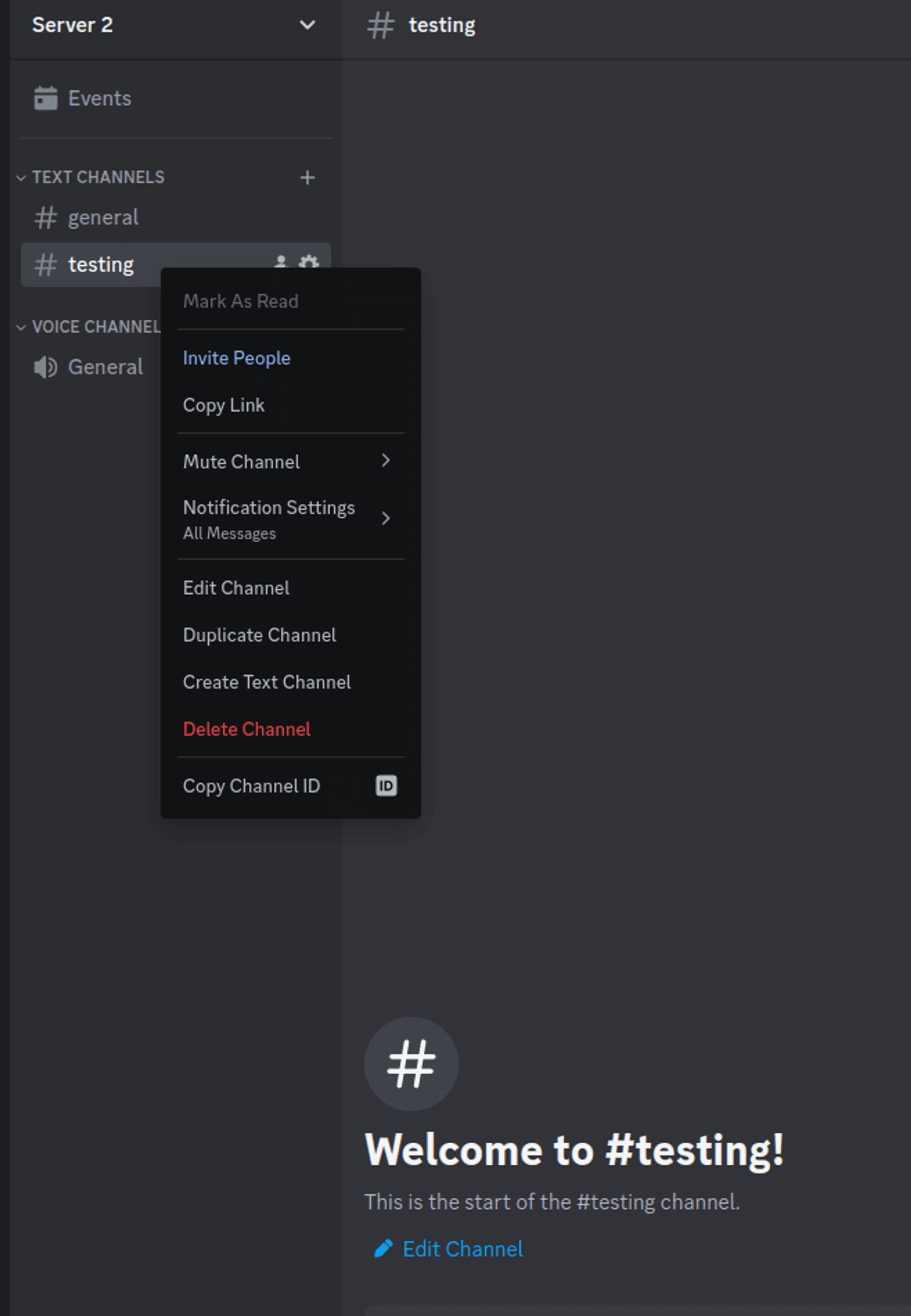Expand the Notification Settings submenu

[x=386, y=519]
